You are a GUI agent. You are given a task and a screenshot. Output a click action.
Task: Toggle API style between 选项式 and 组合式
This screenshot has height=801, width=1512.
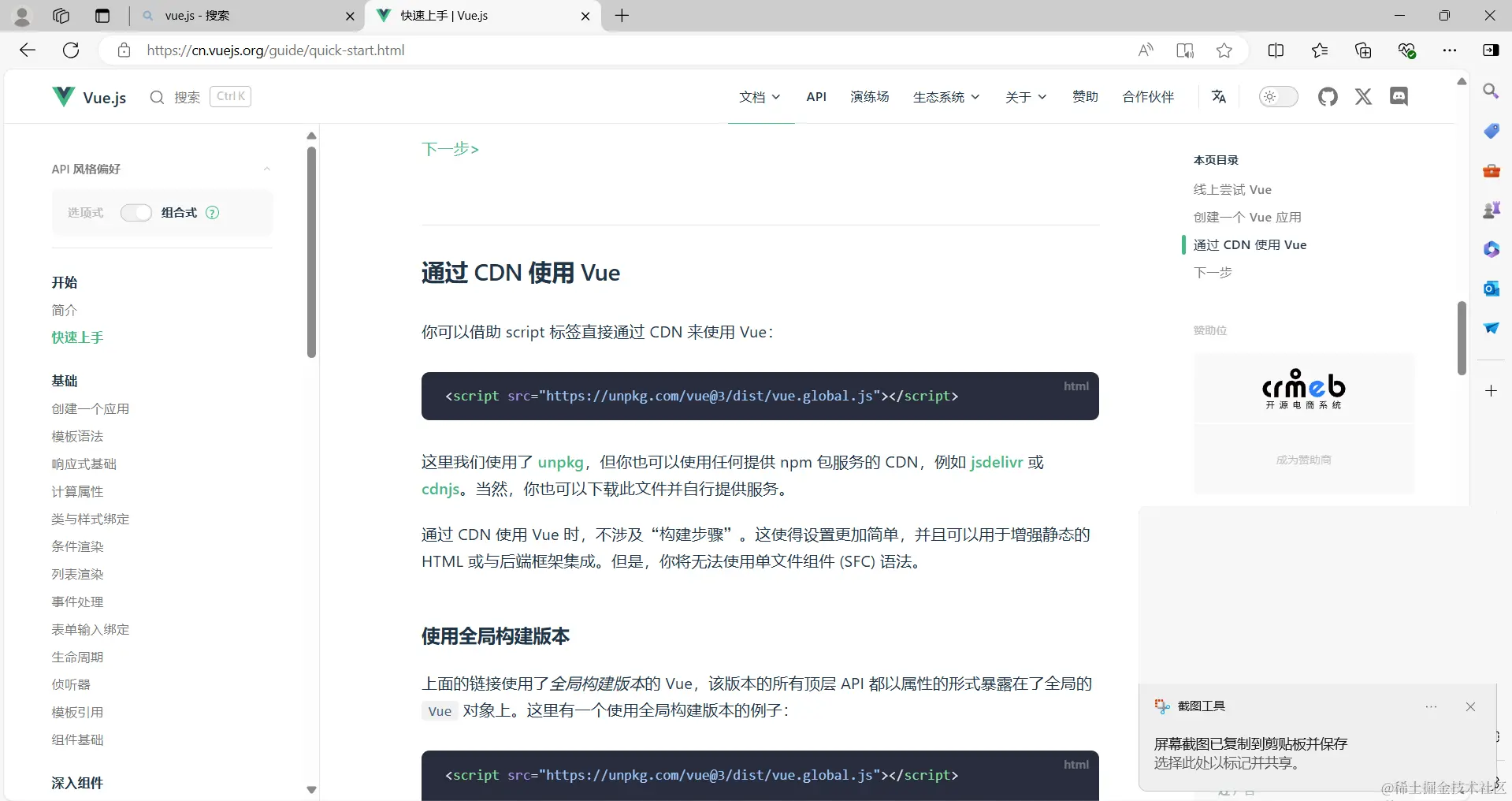point(136,213)
